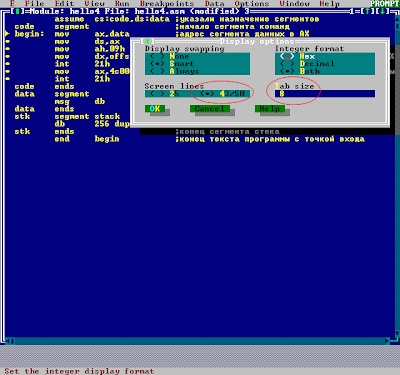Viewport: 400px width, 375px height.
Task: Close Display options dialog via corner box
Action: (x=147, y=41)
